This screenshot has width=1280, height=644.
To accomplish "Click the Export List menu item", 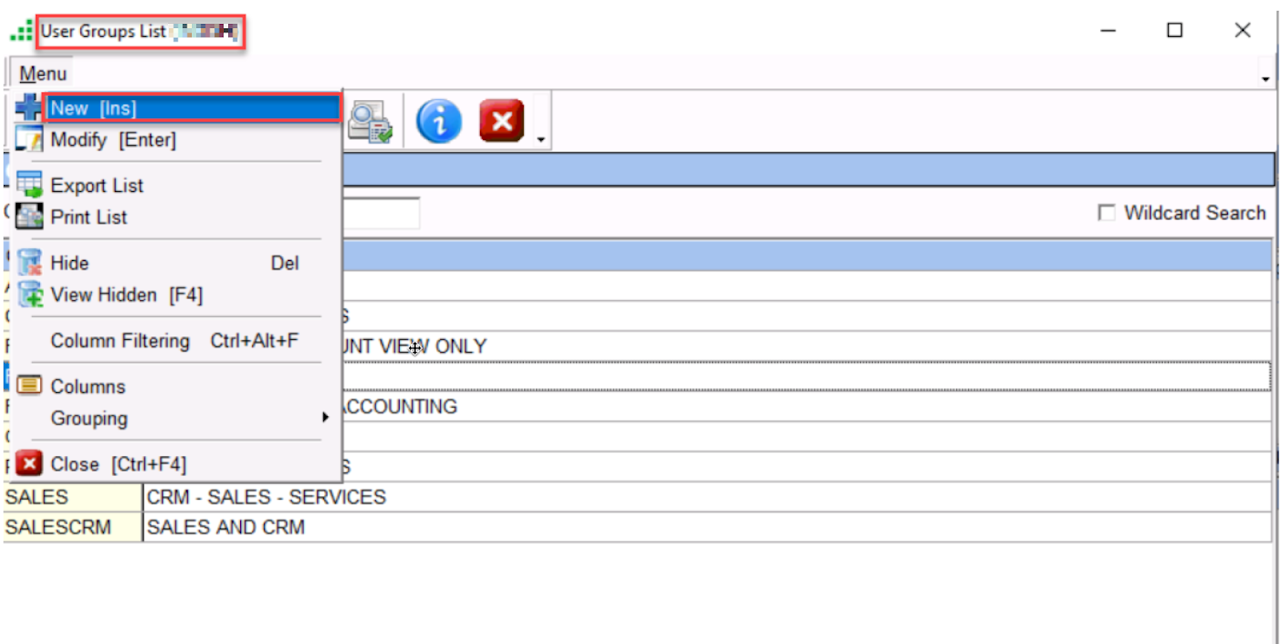I will click(97, 186).
